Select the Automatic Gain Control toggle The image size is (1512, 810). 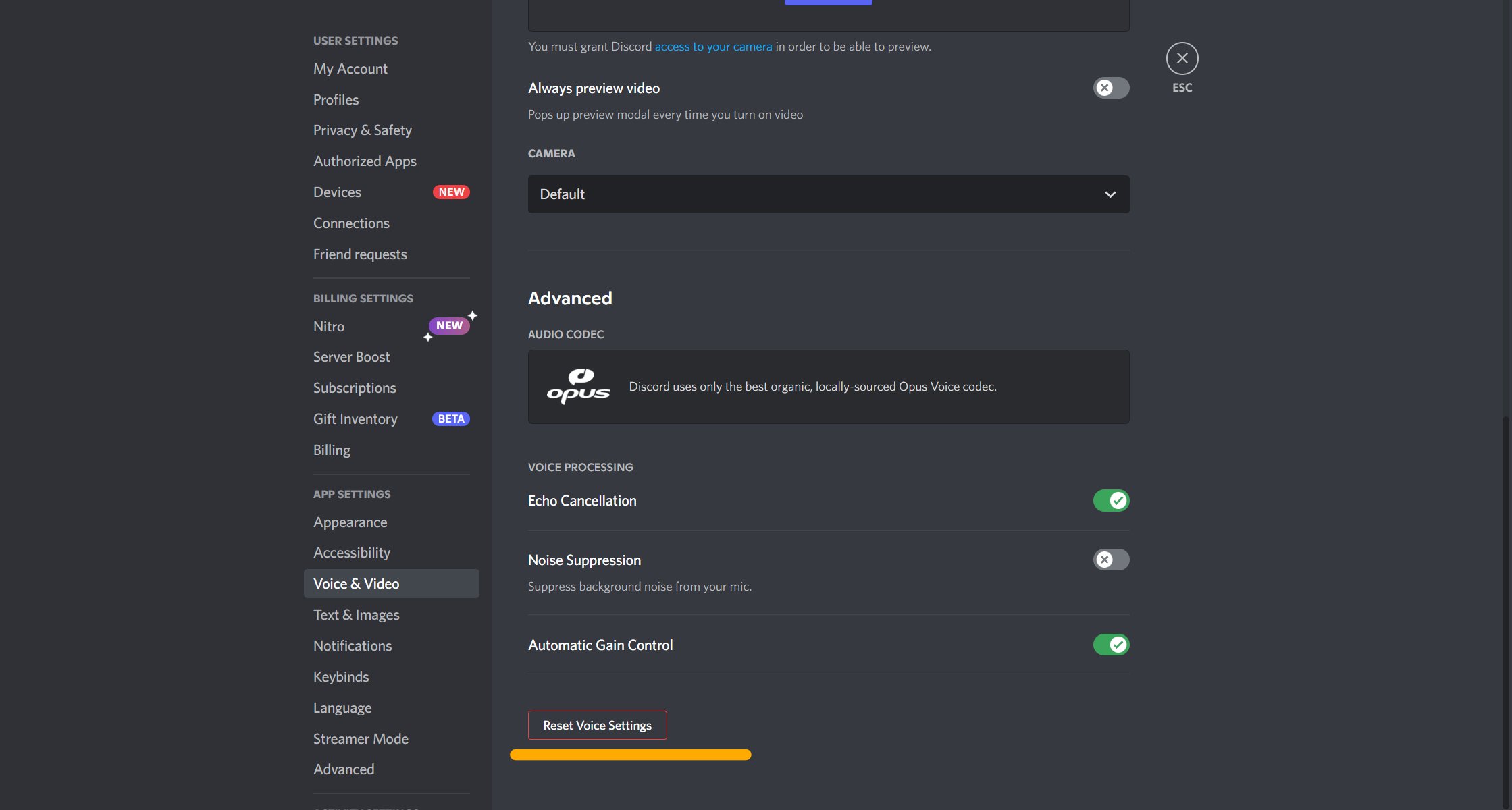pos(1110,644)
